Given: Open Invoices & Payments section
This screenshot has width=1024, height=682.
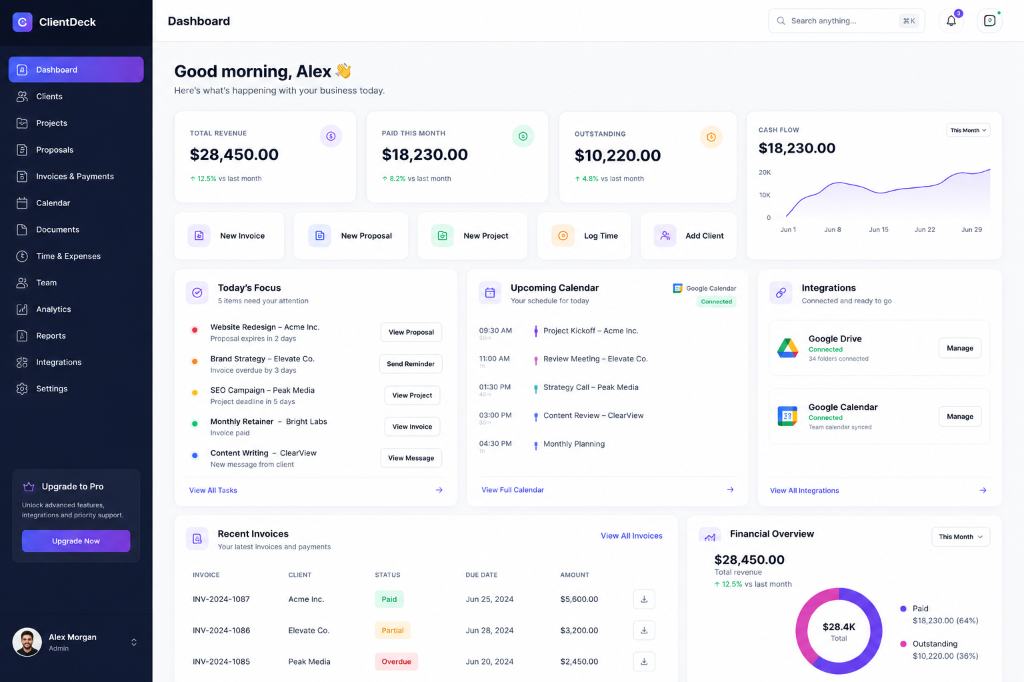Looking at the screenshot, I should [x=76, y=176].
